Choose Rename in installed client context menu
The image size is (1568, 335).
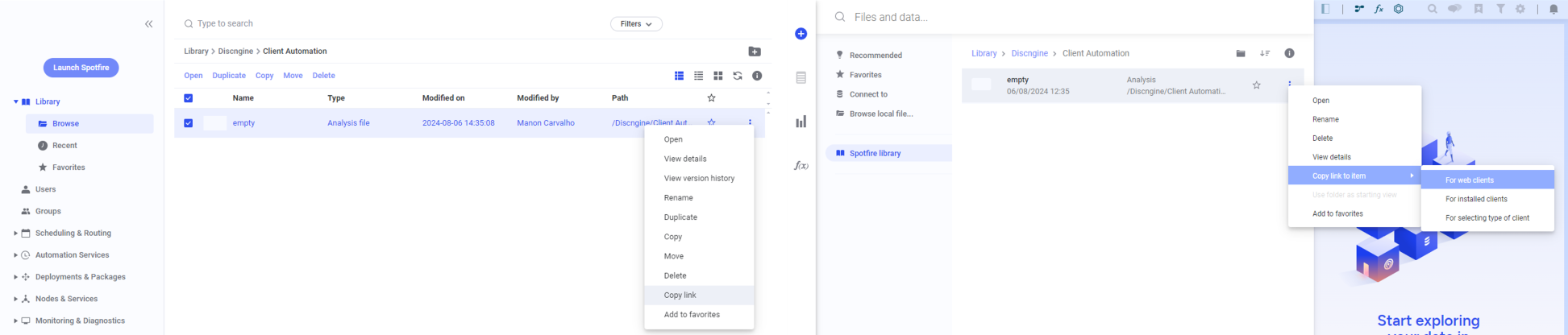click(1354, 119)
